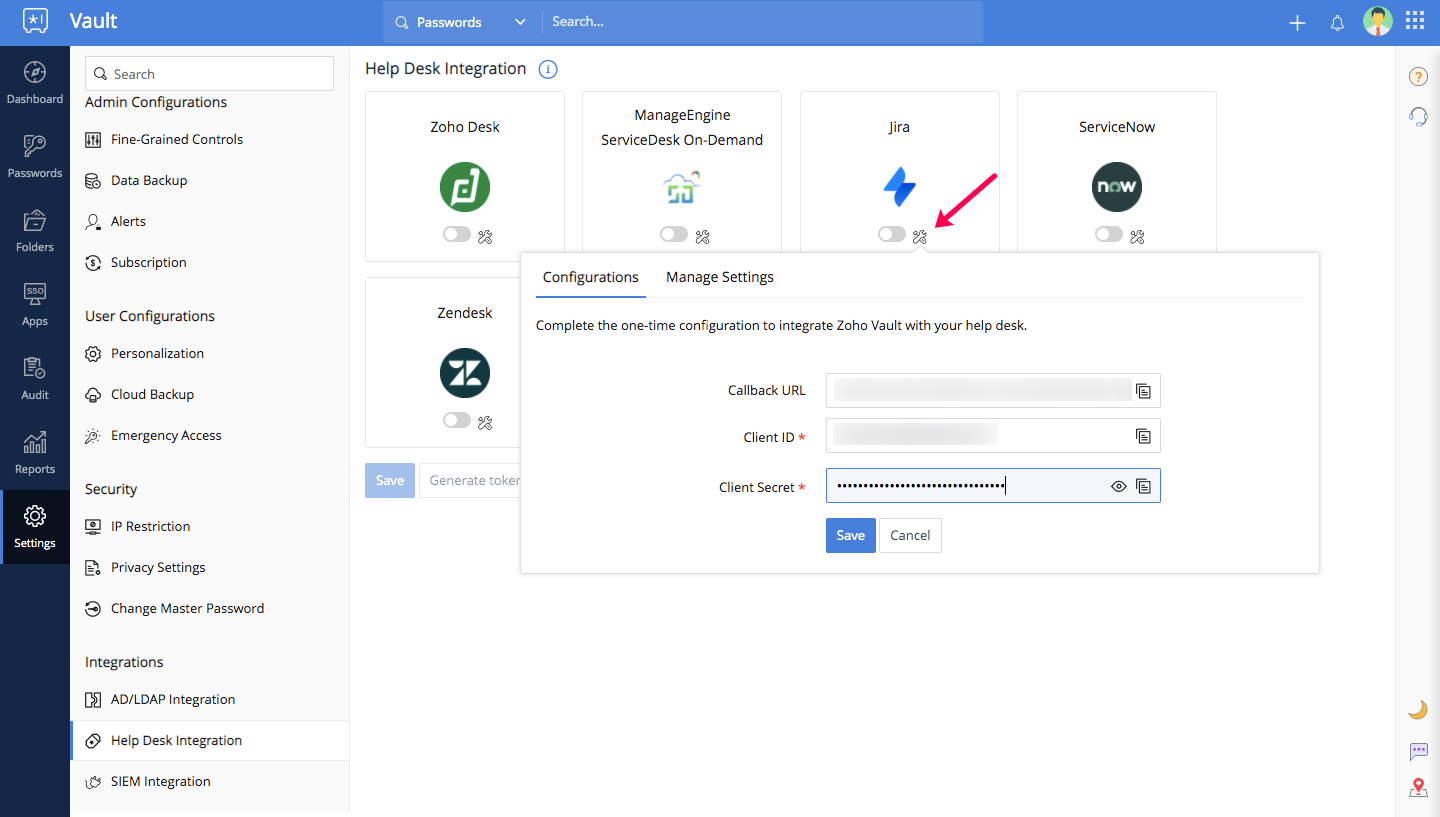Show the Client Secret with eye icon

click(x=1119, y=486)
